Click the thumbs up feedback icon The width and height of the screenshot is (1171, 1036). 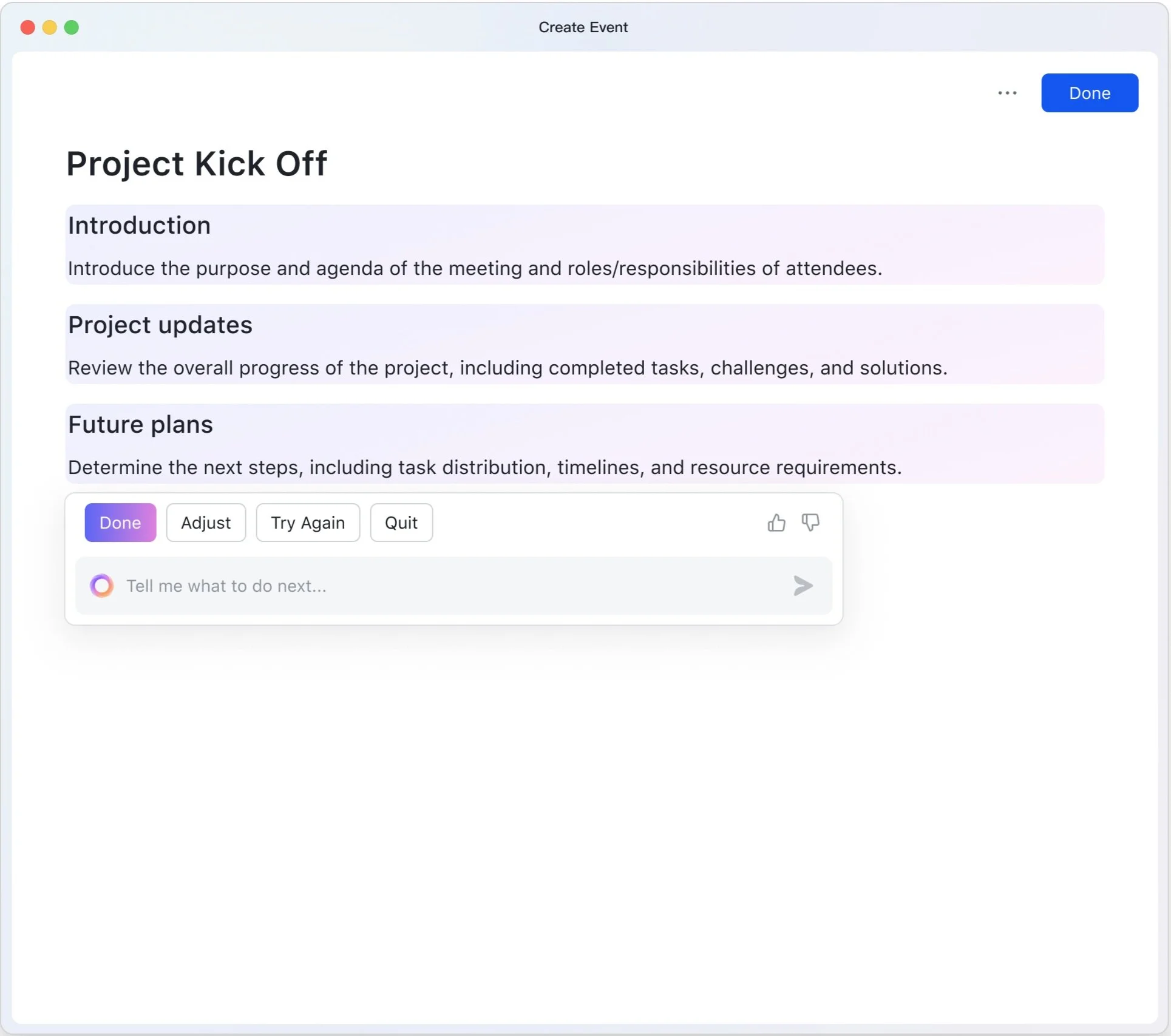[x=776, y=523]
